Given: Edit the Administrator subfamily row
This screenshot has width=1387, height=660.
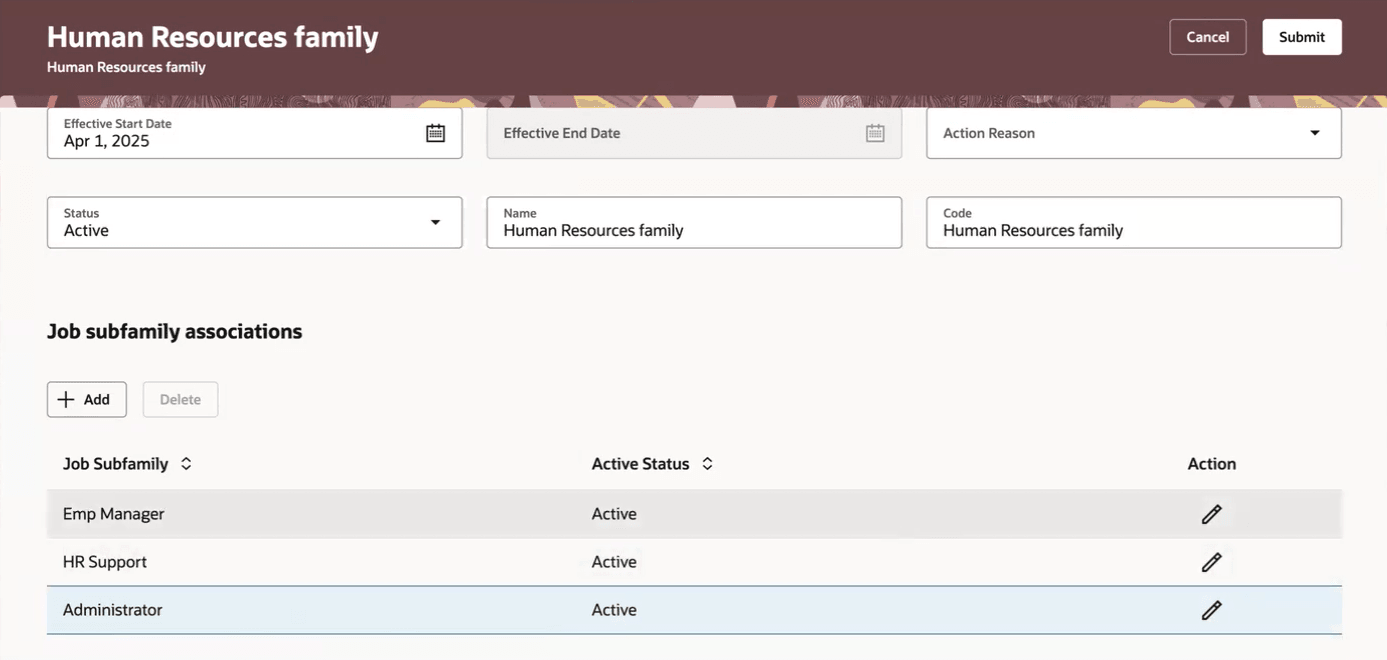Looking at the screenshot, I should click(1211, 610).
